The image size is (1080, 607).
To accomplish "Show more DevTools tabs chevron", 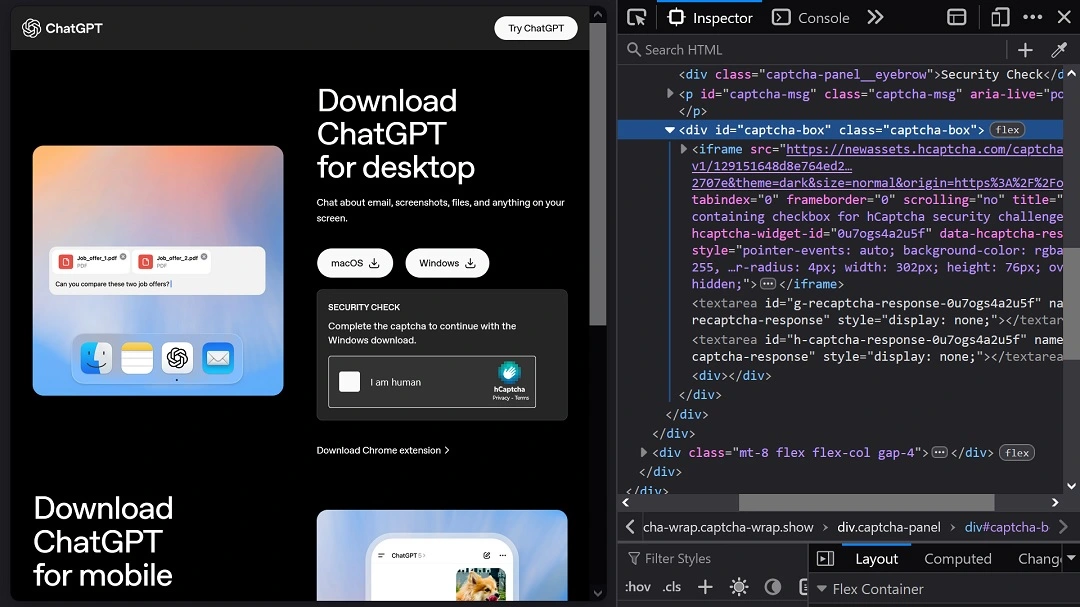I will coord(875,17).
